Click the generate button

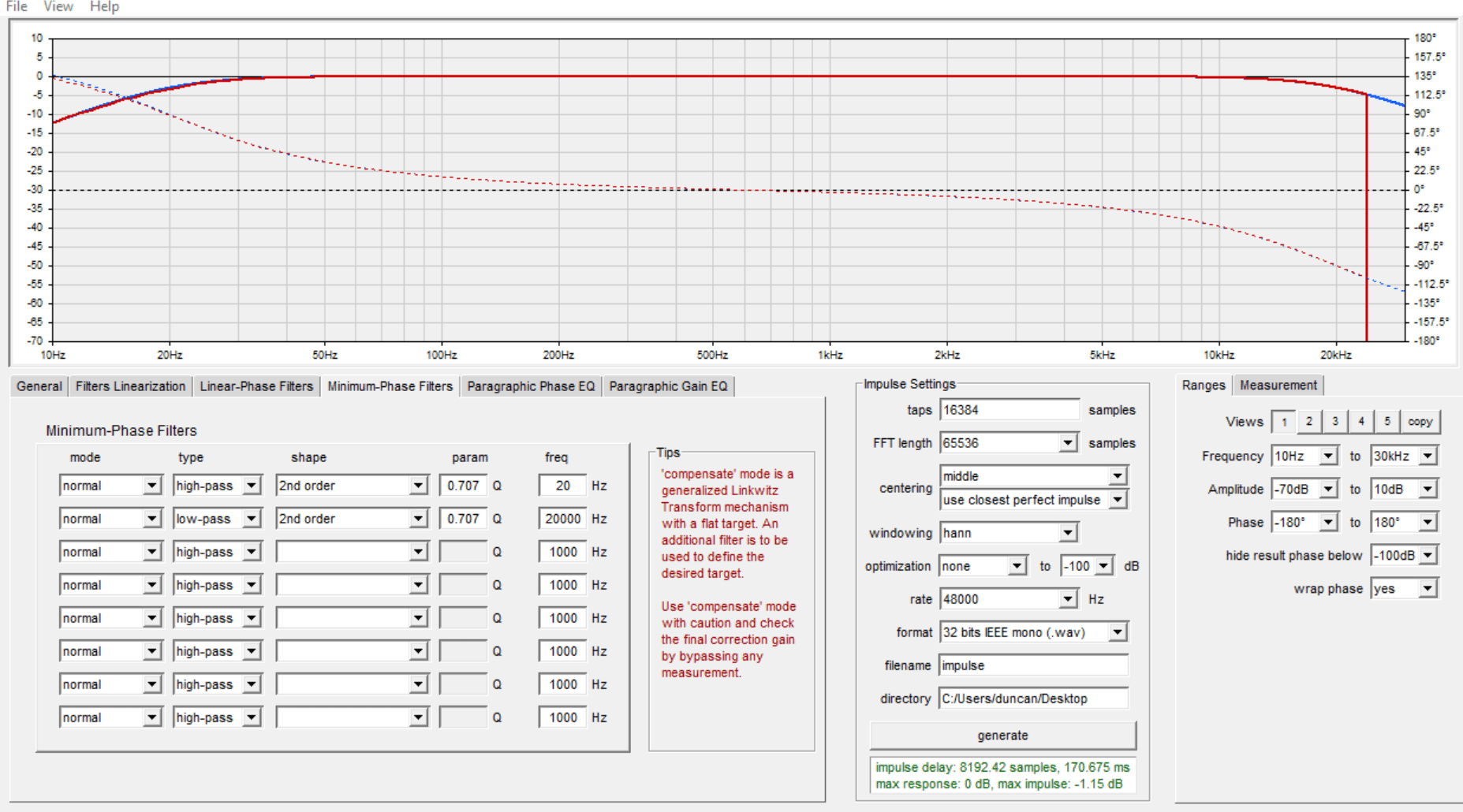[1002, 736]
